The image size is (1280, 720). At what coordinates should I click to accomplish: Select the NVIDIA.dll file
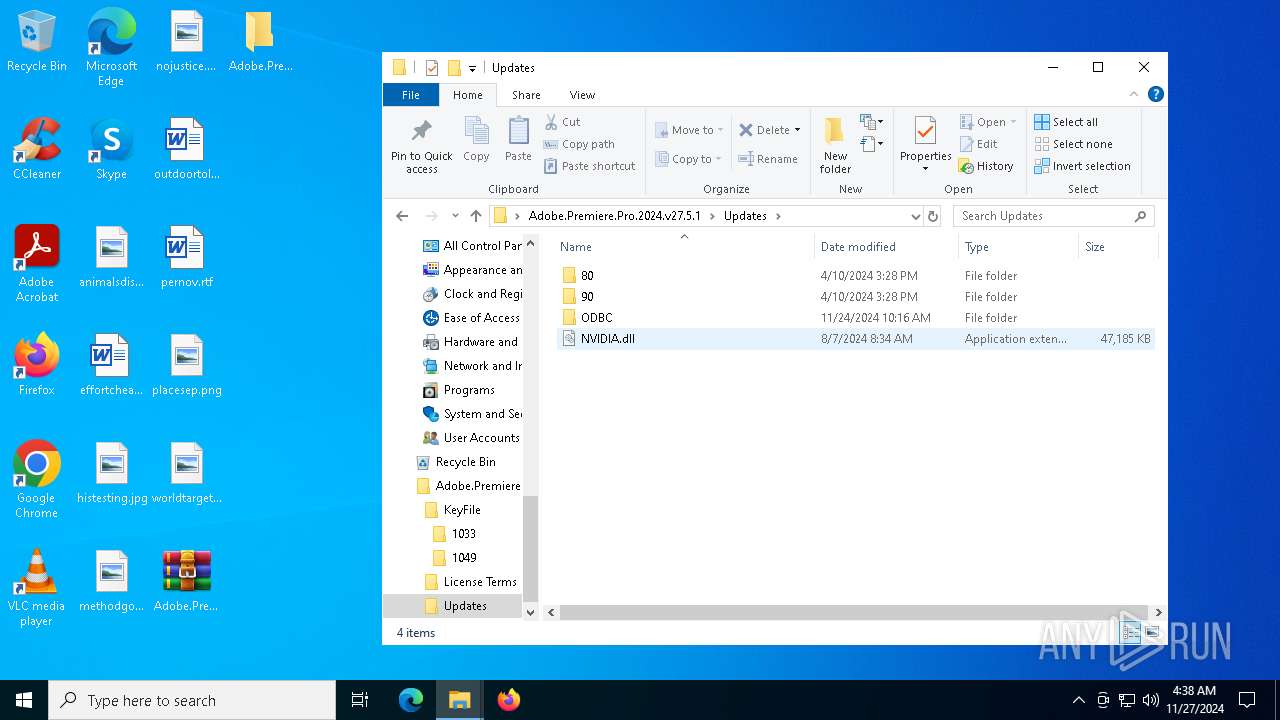[x=855, y=339]
